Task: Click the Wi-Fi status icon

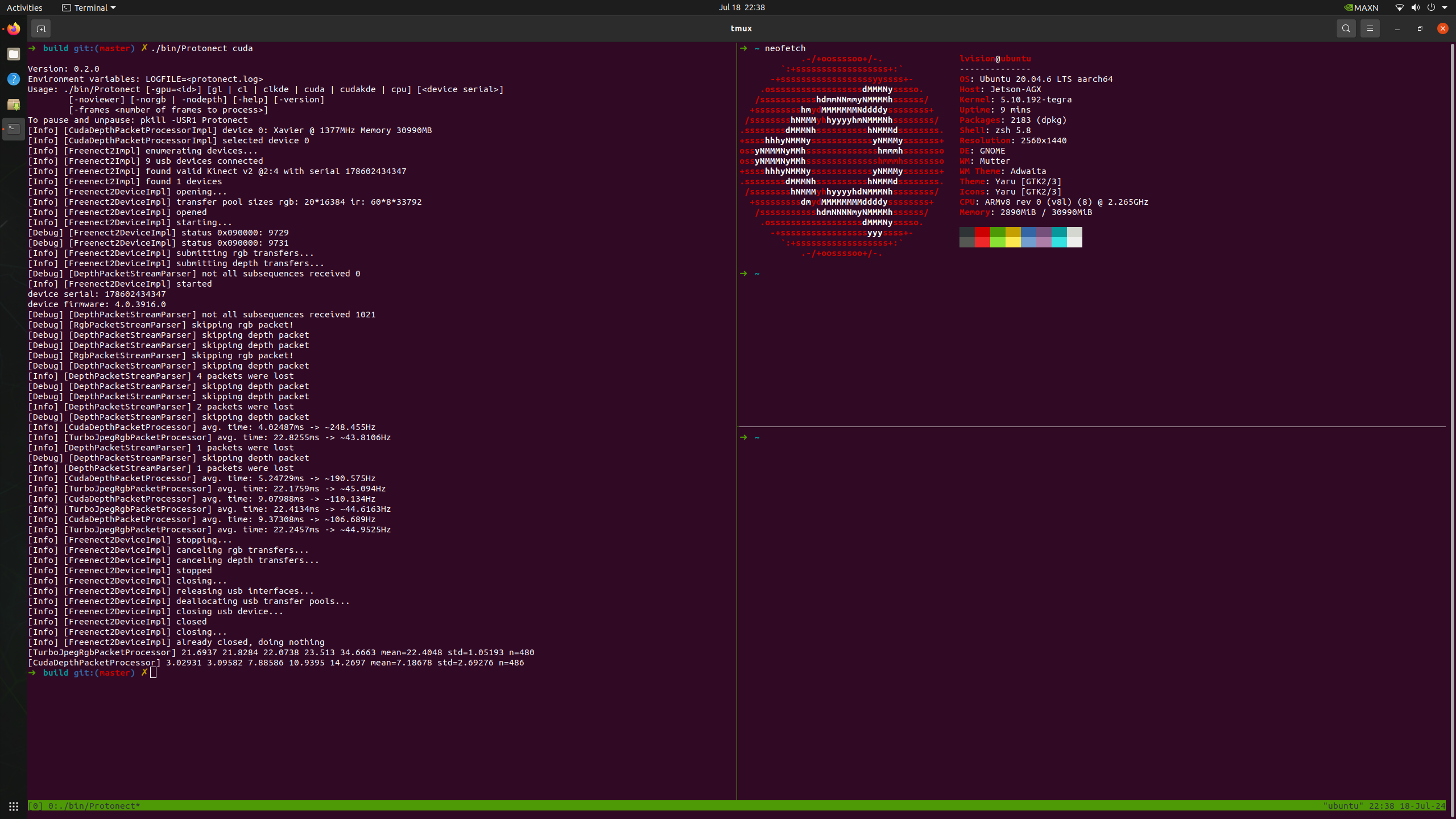Action: (x=1400, y=7)
